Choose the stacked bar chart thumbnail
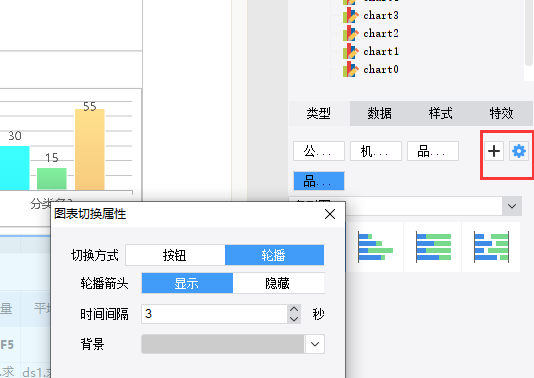This screenshot has width=534, height=378. point(433,247)
